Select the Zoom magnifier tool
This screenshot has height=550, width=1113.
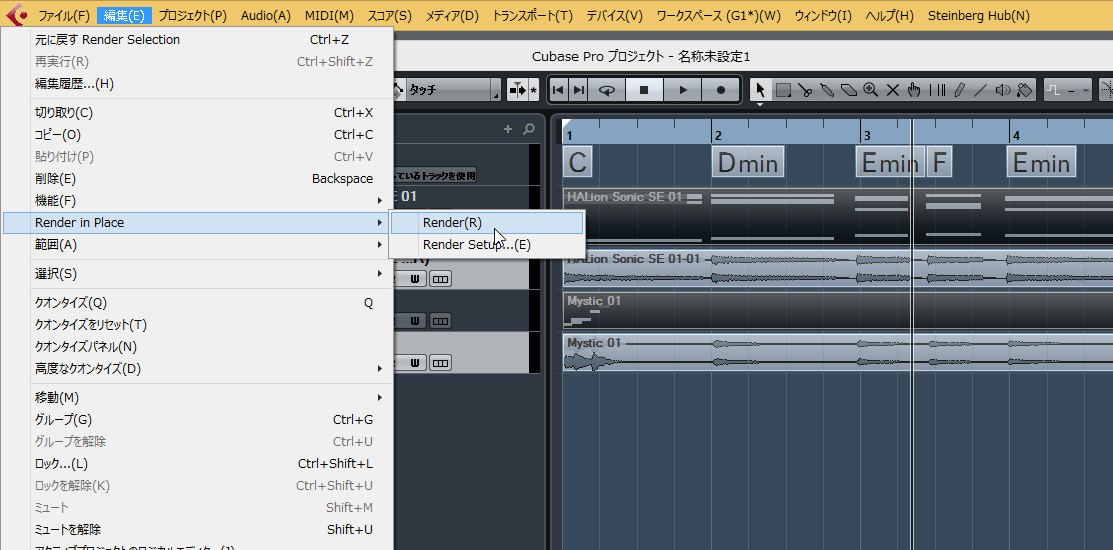click(x=871, y=90)
